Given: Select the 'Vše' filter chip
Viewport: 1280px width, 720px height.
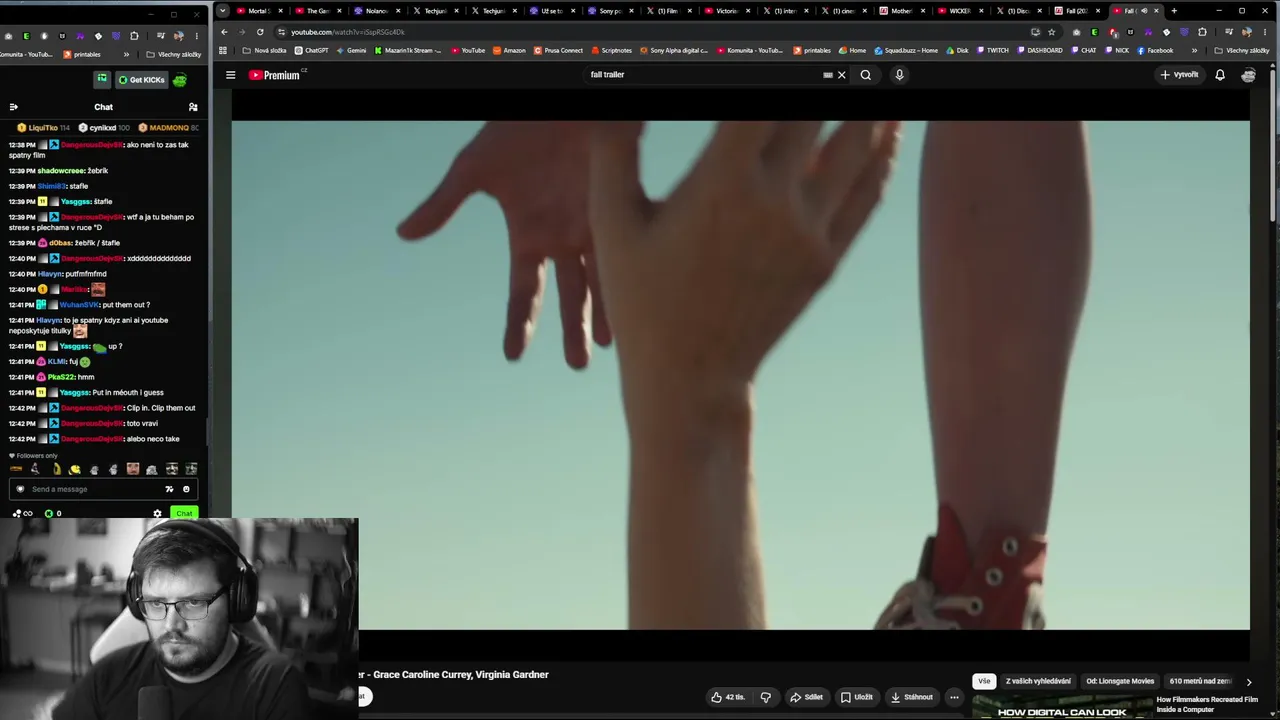Looking at the screenshot, I should (x=984, y=681).
